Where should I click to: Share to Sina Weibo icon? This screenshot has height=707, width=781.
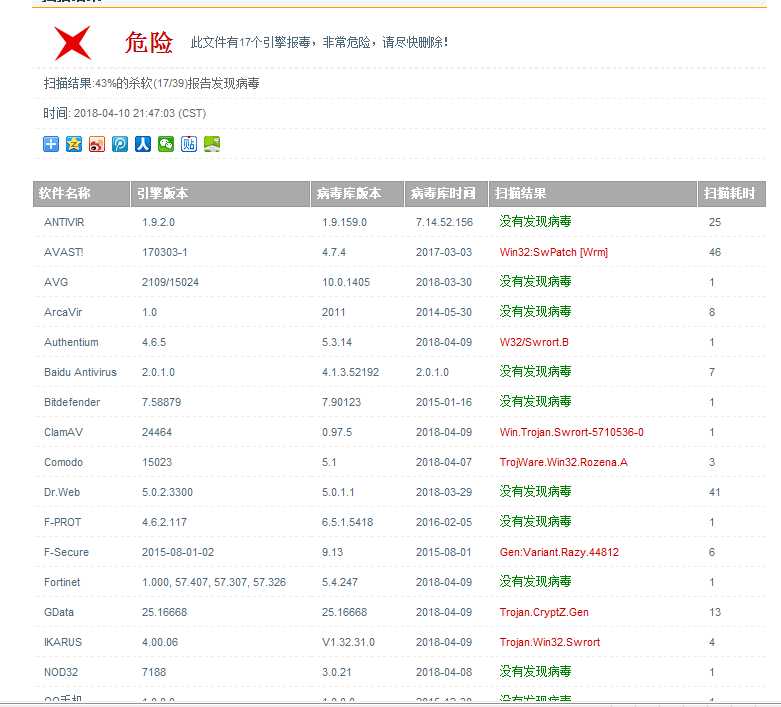click(97, 144)
